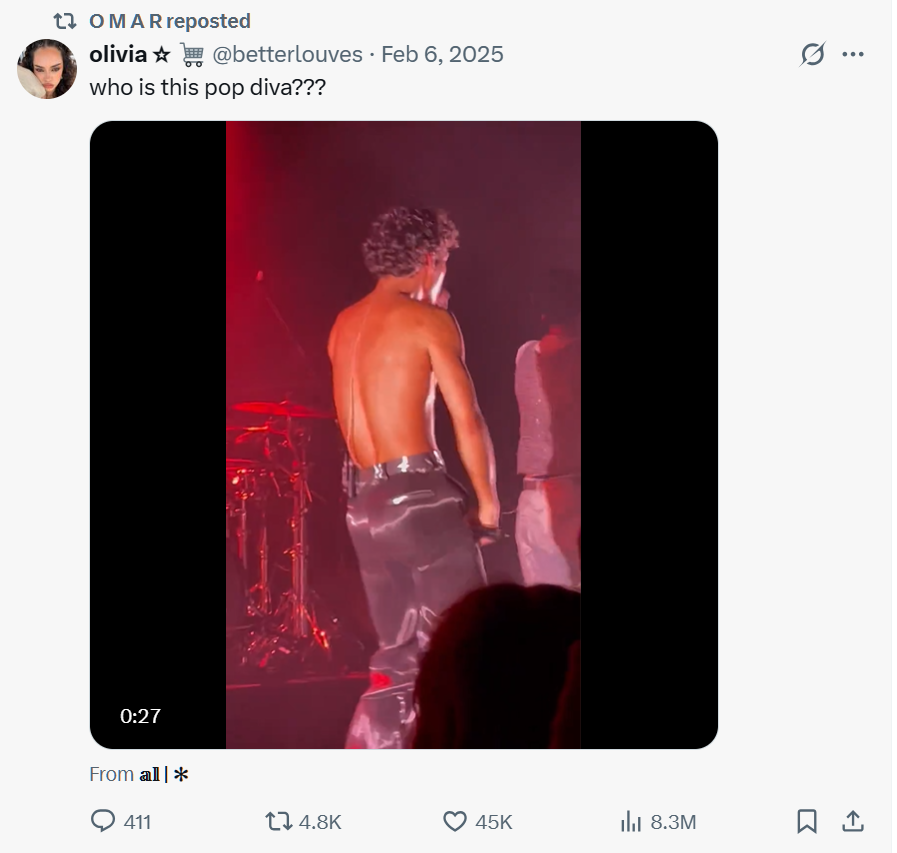Click the display name "olivia"

pyautogui.click(x=118, y=54)
